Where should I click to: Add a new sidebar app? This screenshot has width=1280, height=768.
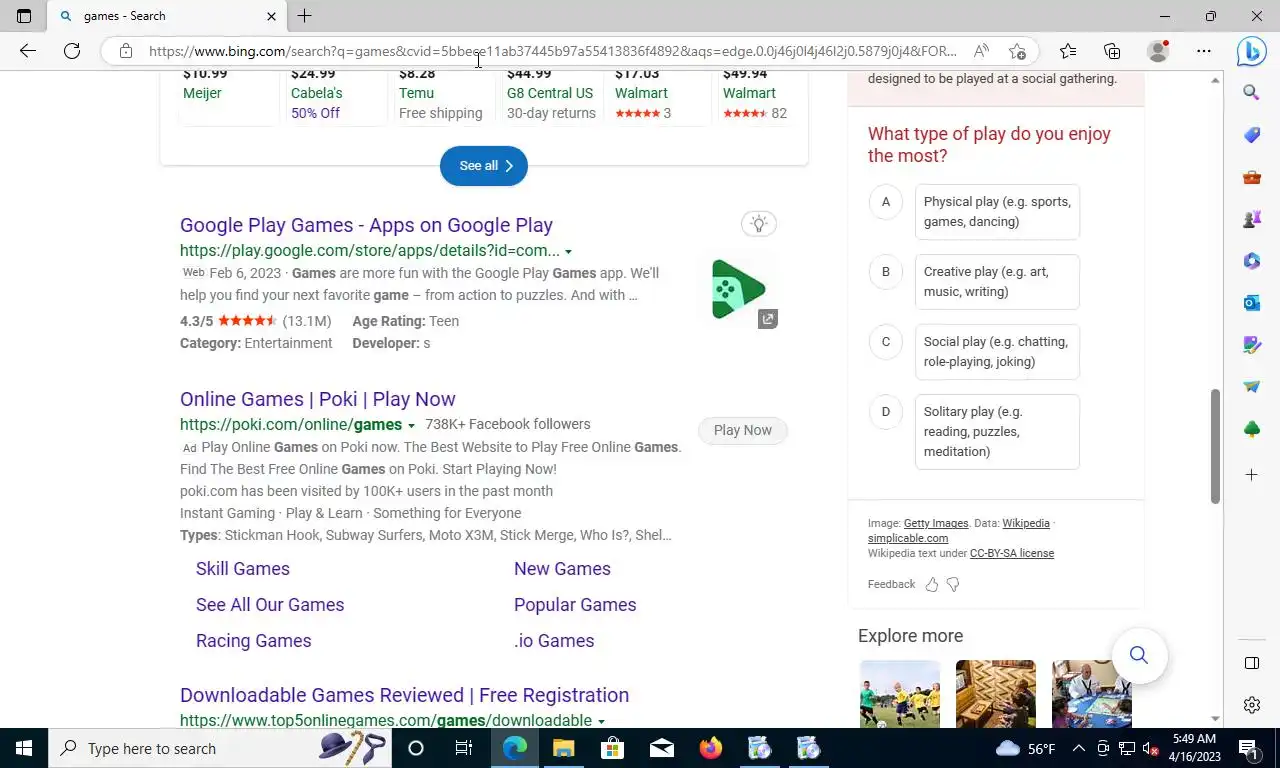click(x=1251, y=475)
